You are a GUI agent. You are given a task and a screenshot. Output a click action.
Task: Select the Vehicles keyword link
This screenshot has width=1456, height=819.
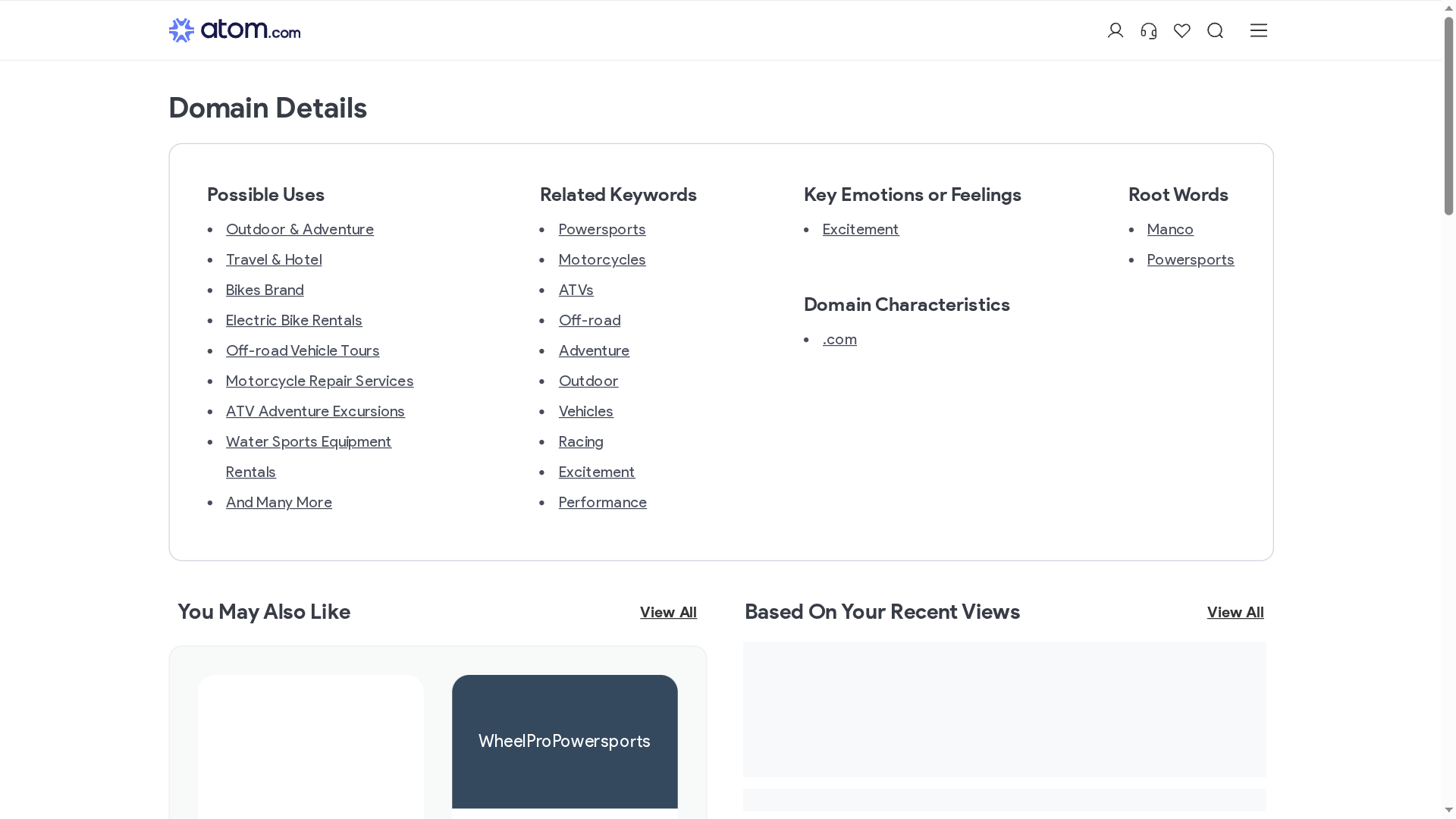tap(586, 411)
